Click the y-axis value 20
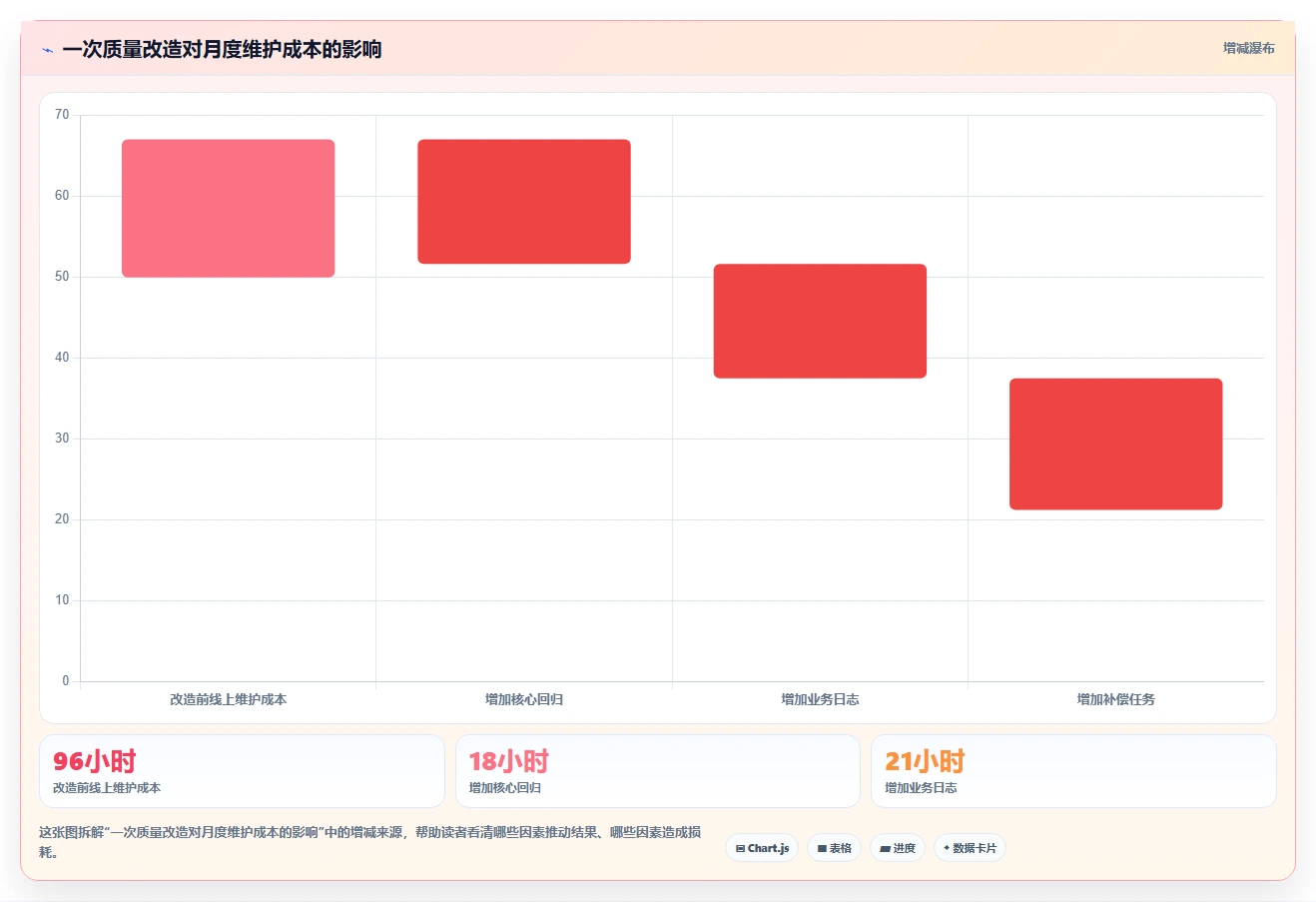 point(62,519)
